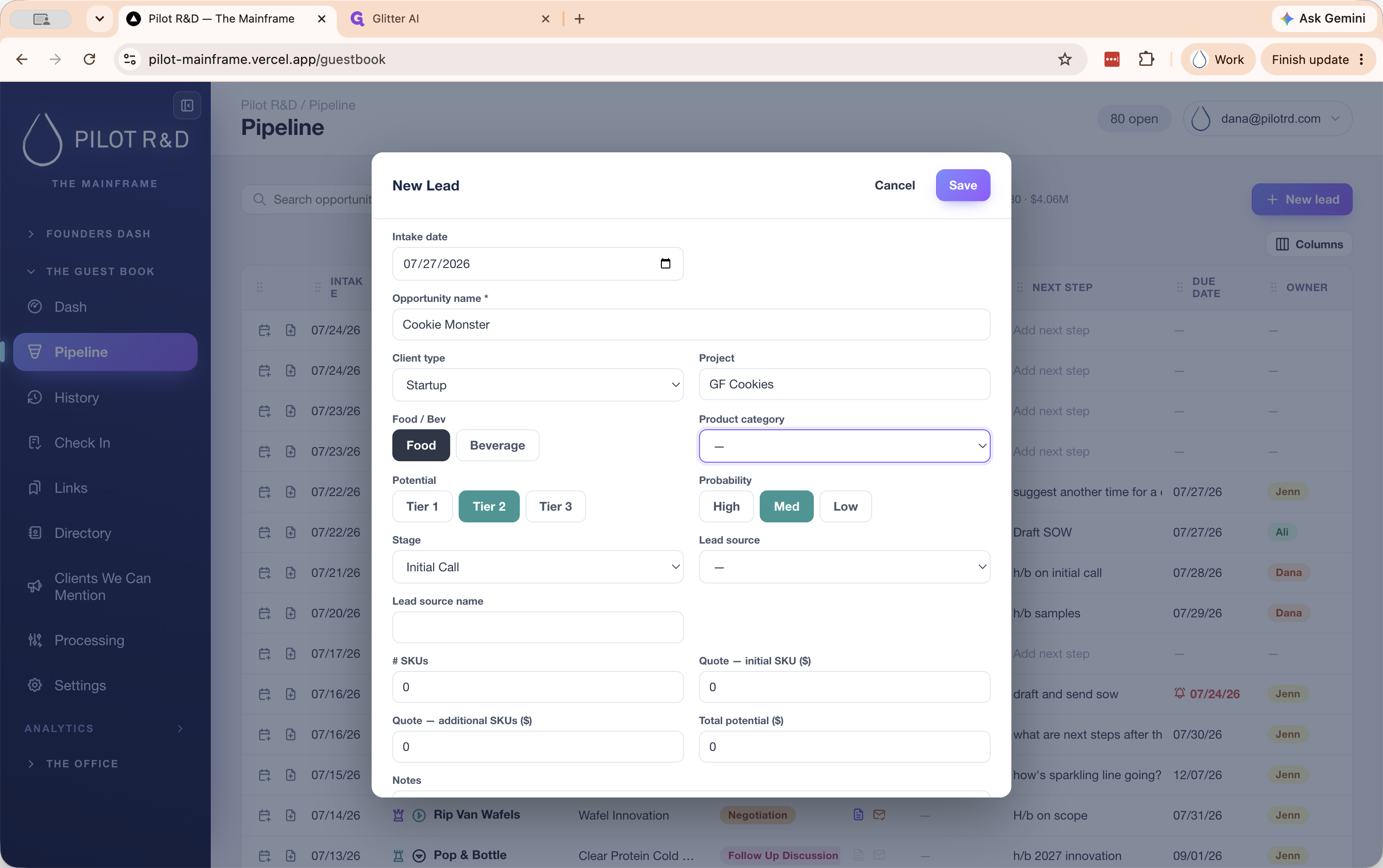The height and width of the screenshot is (868, 1383).
Task: Open the Product category dropdown
Action: pyautogui.click(x=844, y=446)
